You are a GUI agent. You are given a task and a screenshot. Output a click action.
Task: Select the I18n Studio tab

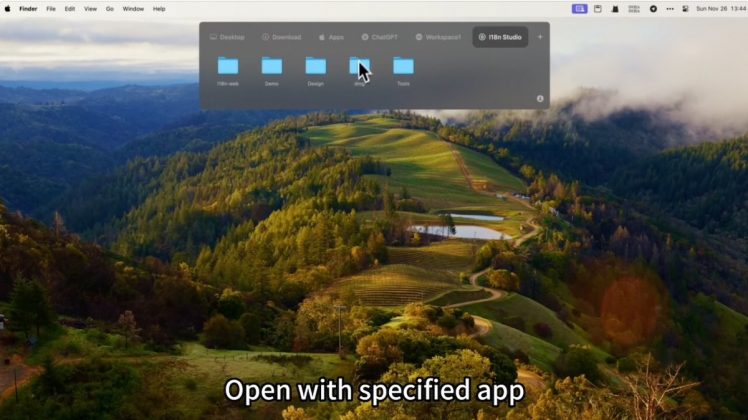[500, 37]
